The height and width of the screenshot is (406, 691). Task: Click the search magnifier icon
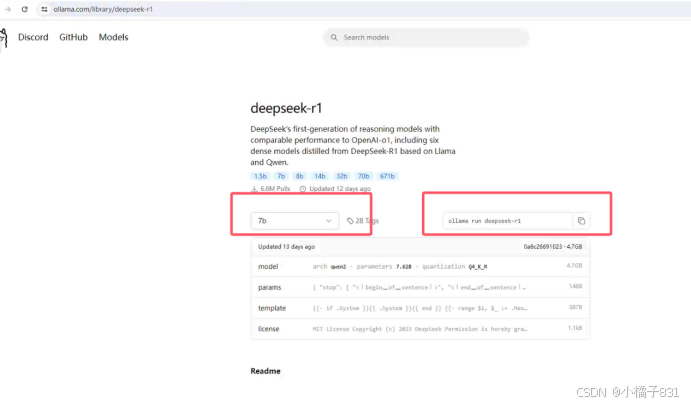point(334,37)
